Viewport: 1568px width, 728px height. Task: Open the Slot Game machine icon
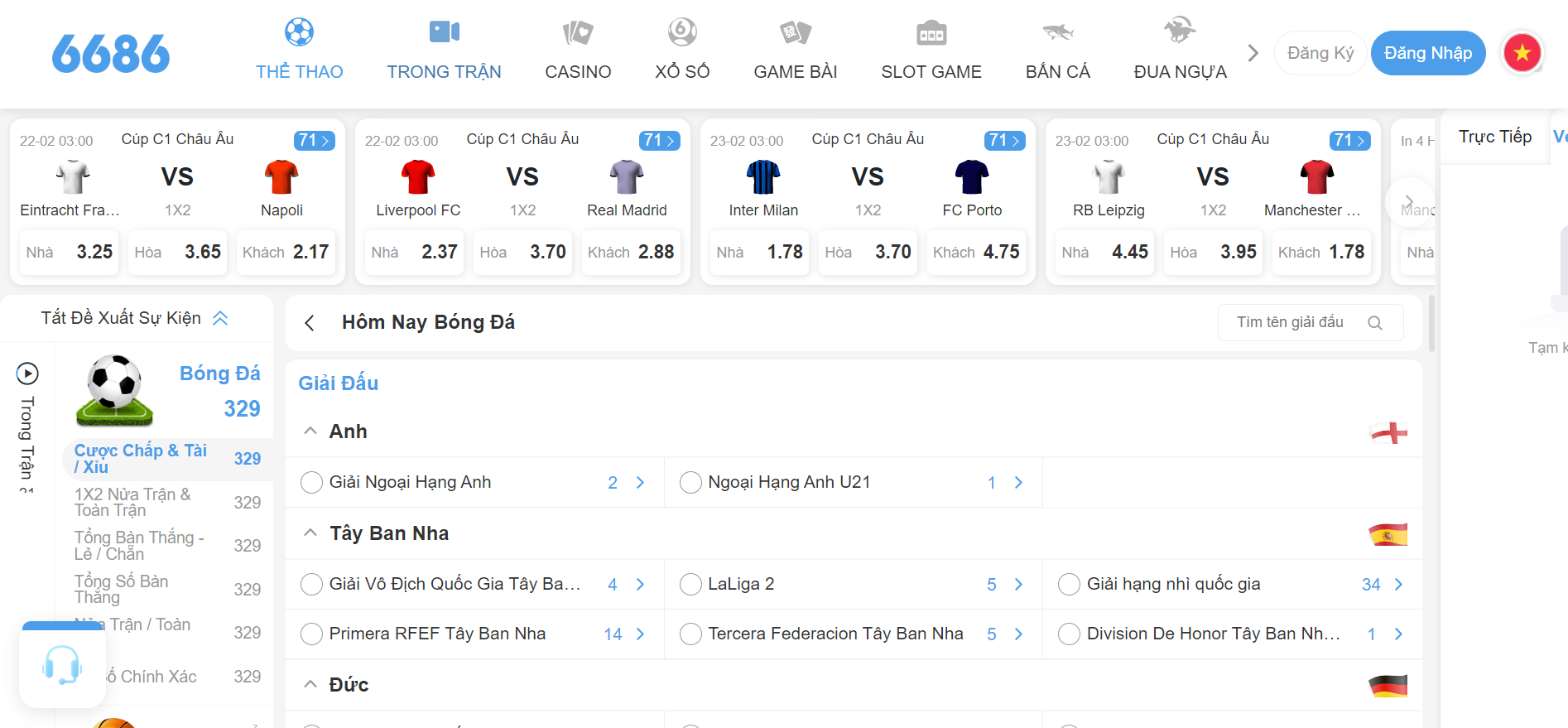pos(931,32)
